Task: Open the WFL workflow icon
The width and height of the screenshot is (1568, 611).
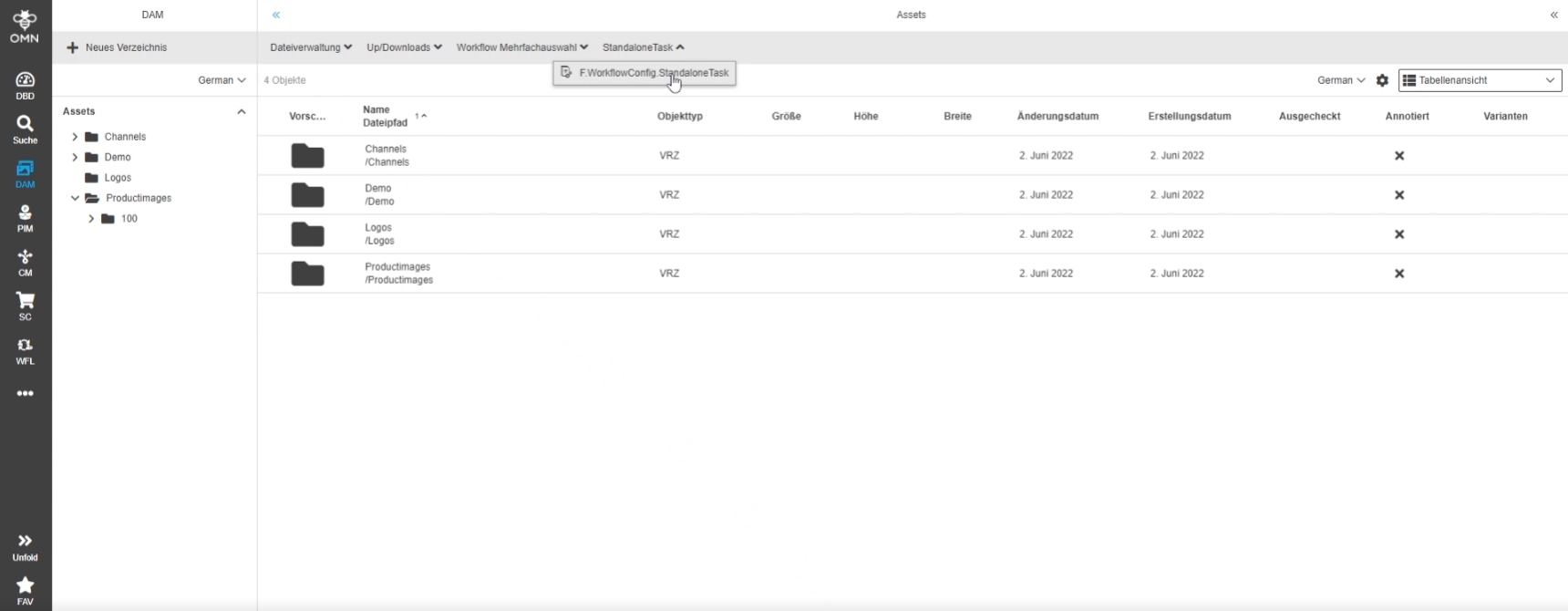Action: [x=25, y=350]
